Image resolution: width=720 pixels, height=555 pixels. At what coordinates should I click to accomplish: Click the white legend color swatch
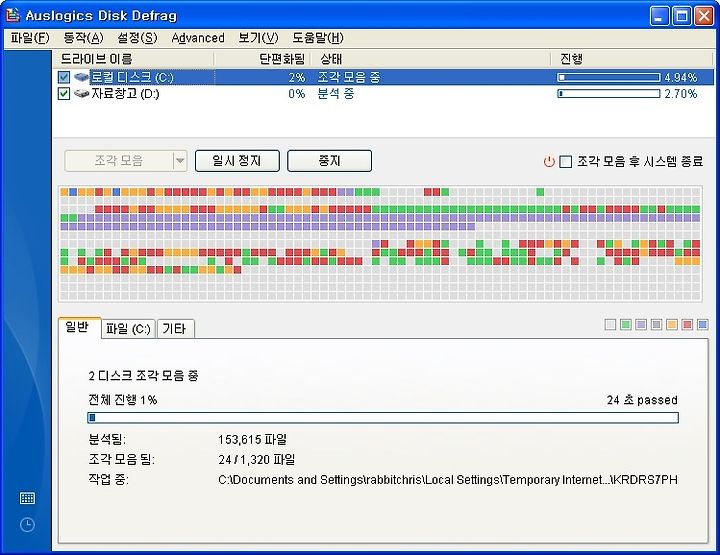(x=610, y=325)
